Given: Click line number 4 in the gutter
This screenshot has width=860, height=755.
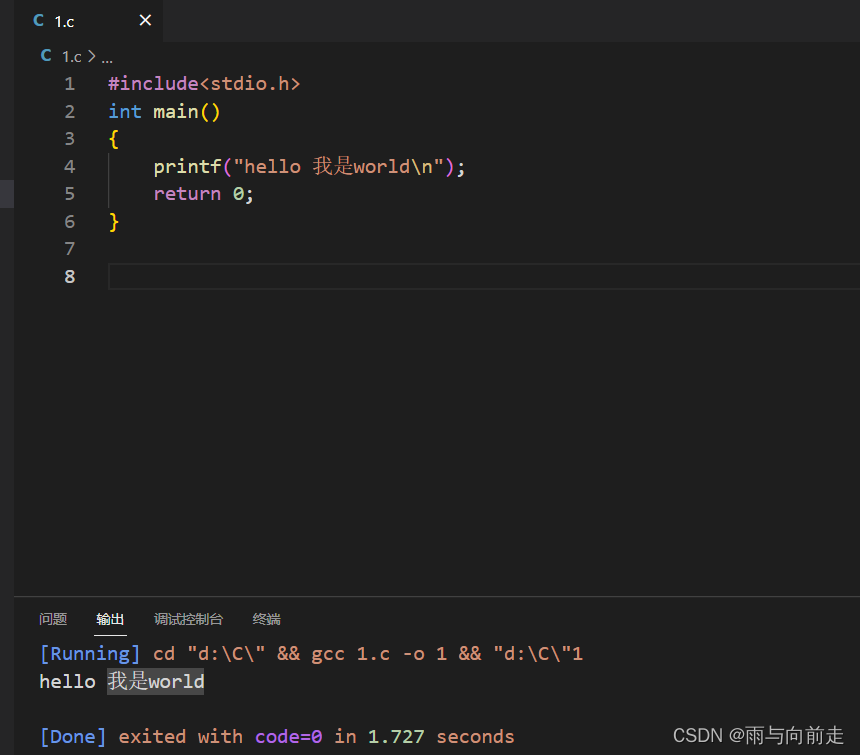Looking at the screenshot, I should coord(69,166).
